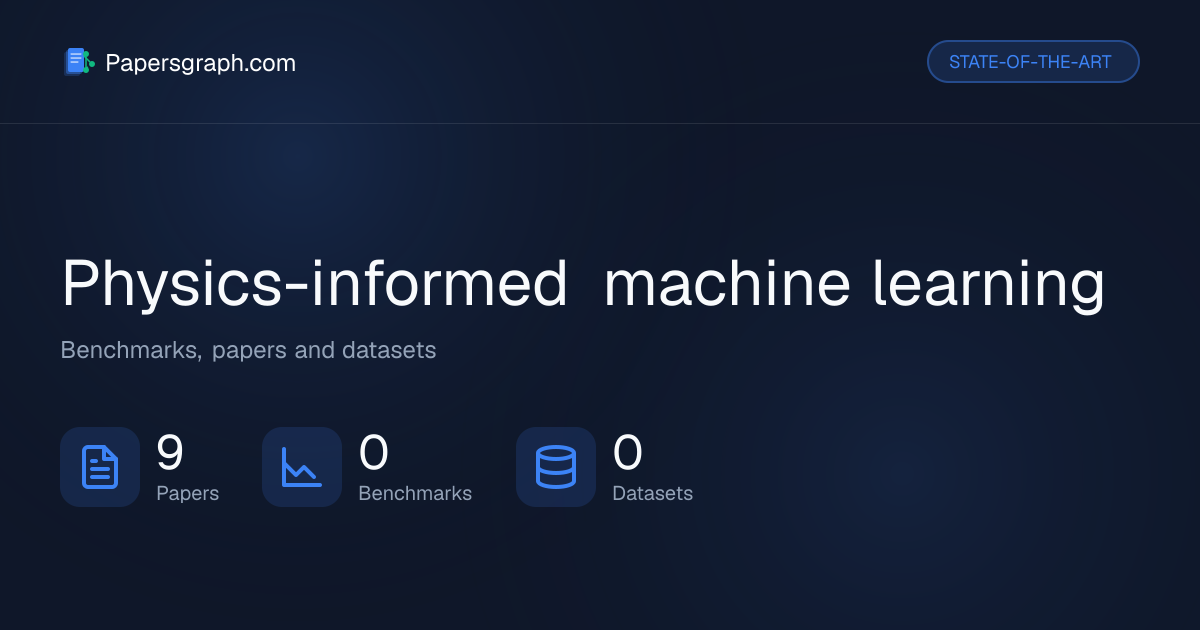
Task: Click the Papers label
Action: [x=187, y=493]
